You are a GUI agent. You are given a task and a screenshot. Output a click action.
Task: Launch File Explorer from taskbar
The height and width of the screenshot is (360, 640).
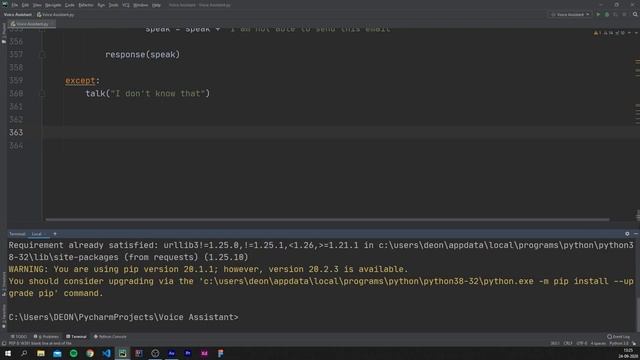click(x=41, y=353)
